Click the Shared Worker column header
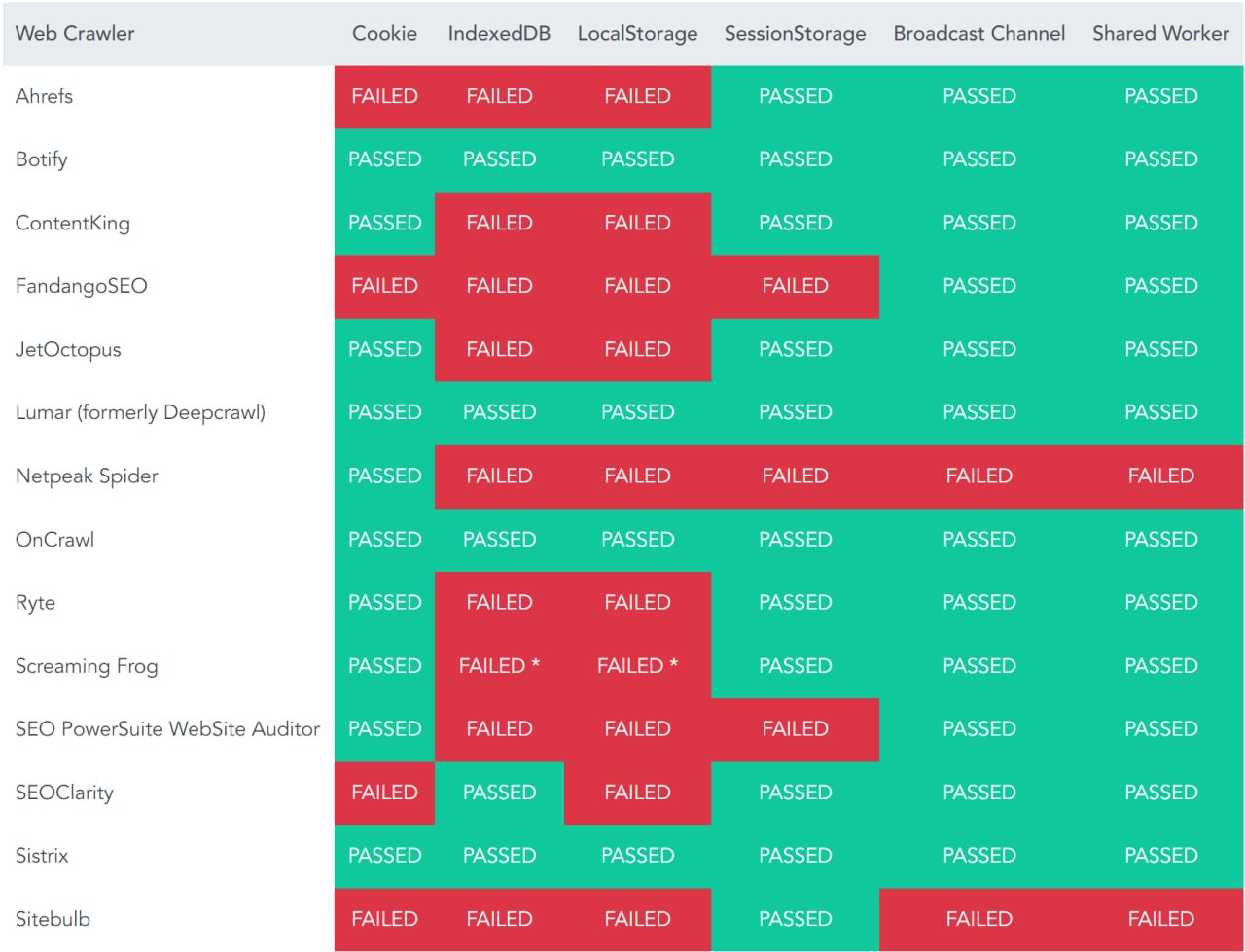1245x952 pixels. tap(1160, 33)
